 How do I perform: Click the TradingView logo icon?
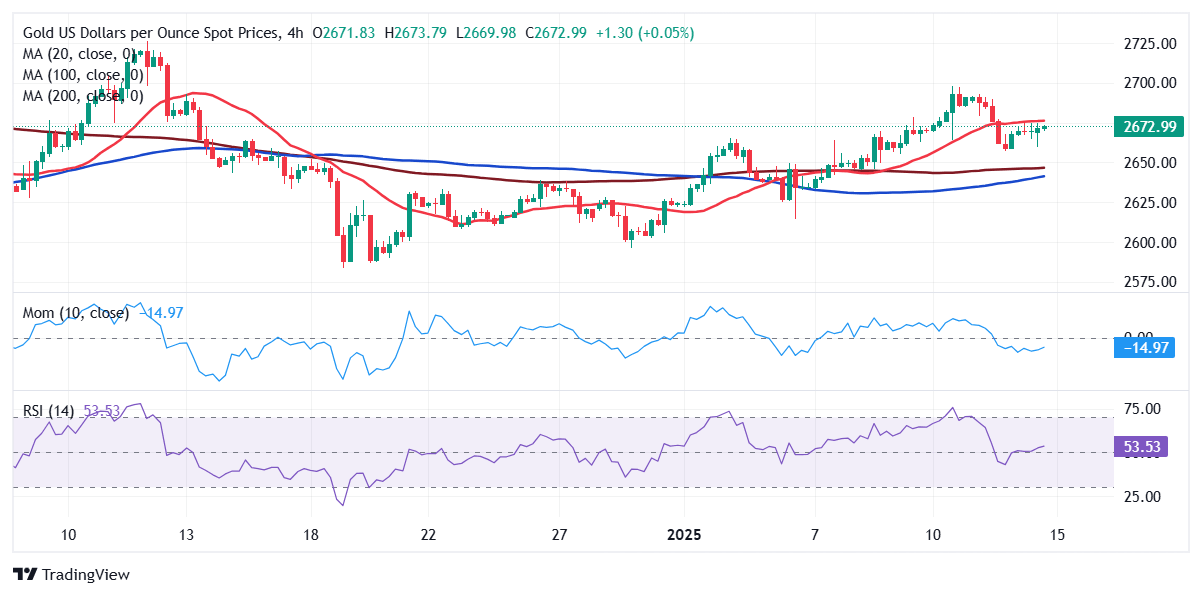tap(25, 575)
